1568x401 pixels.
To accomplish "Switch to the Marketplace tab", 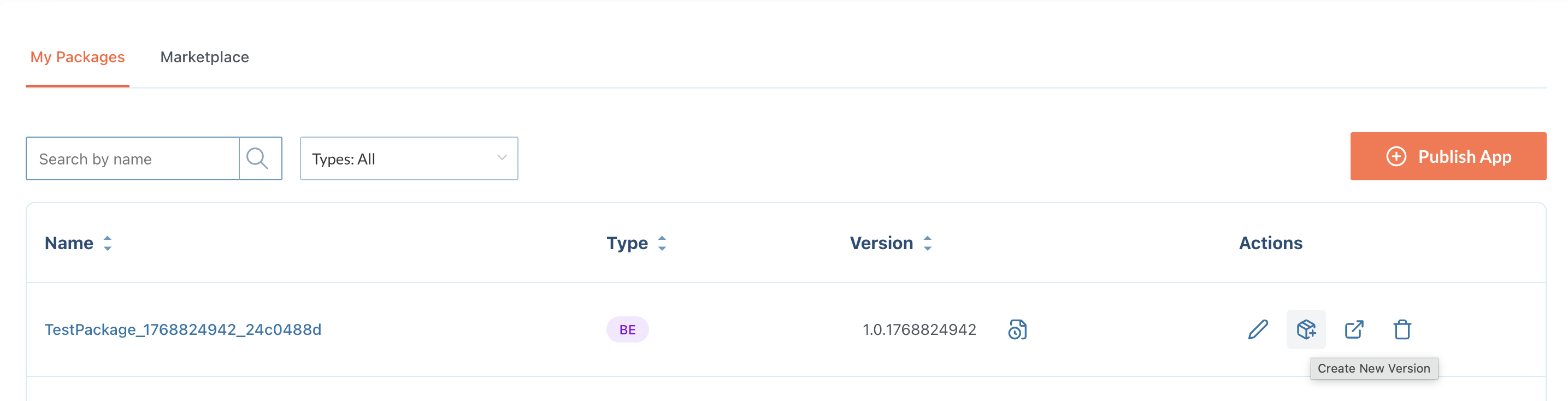I will click(204, 57).
